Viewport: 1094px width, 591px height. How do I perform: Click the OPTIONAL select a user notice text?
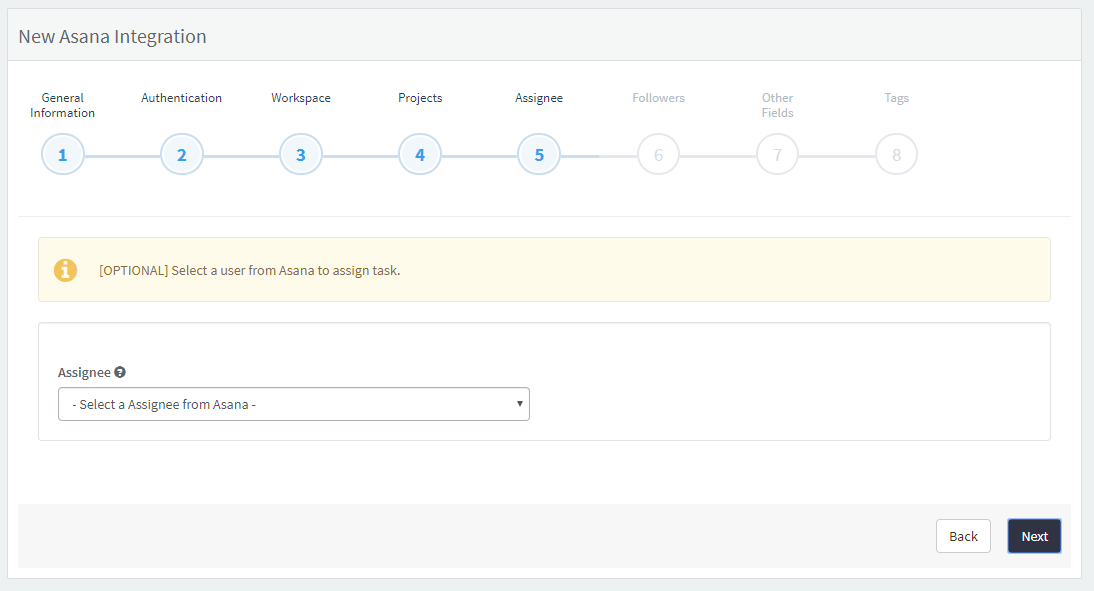(x=250, y=271)
